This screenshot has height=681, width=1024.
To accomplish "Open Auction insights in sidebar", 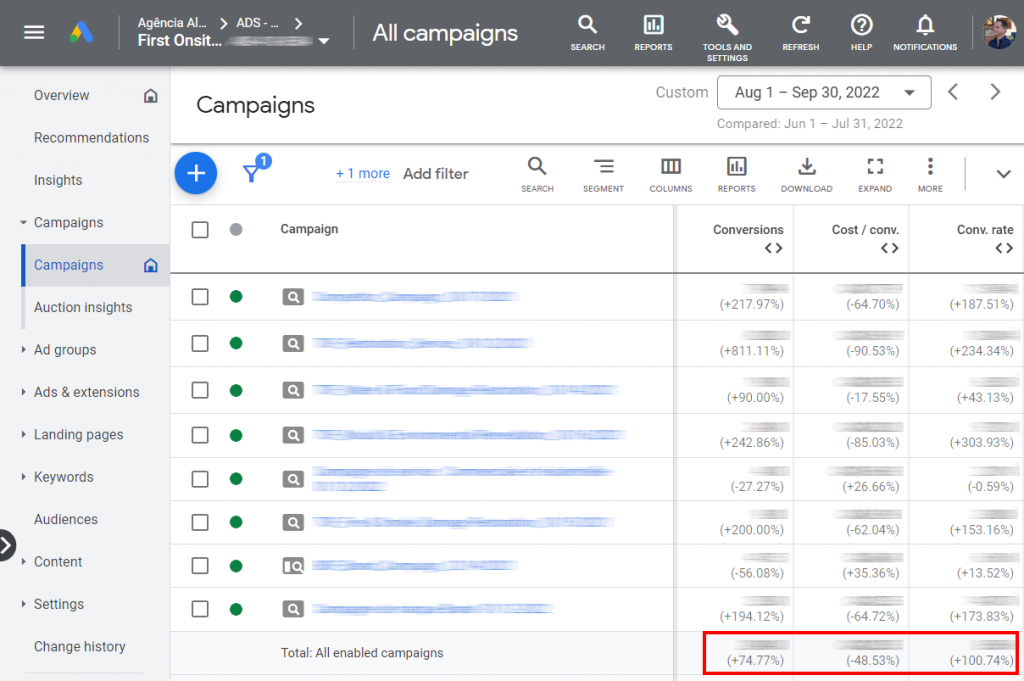I will click(83, 307).
